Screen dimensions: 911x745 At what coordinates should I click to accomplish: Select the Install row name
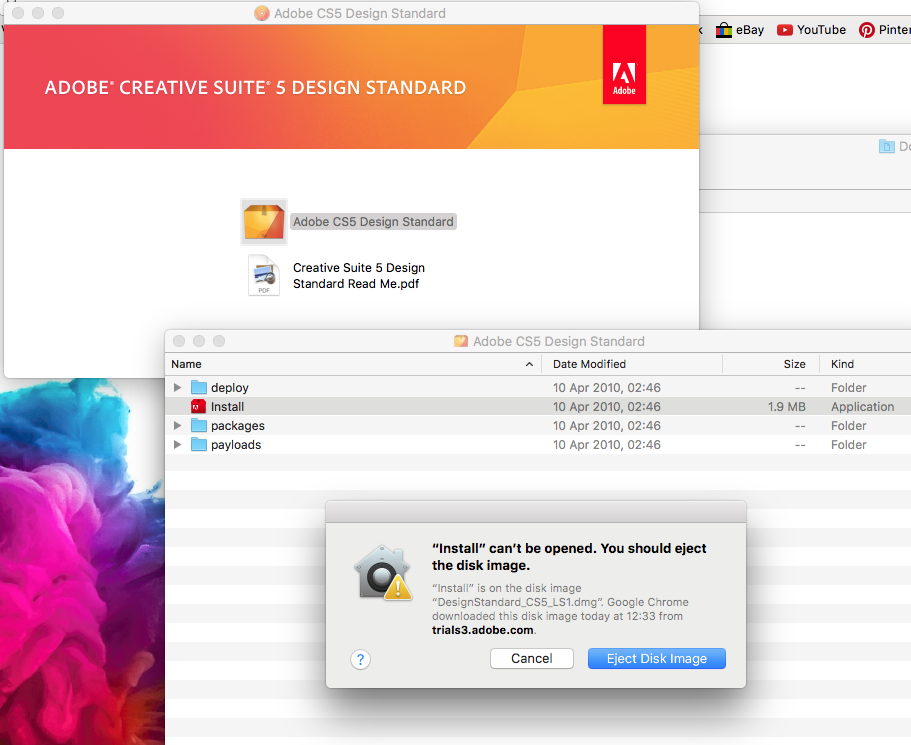click(x=227, y=407)
